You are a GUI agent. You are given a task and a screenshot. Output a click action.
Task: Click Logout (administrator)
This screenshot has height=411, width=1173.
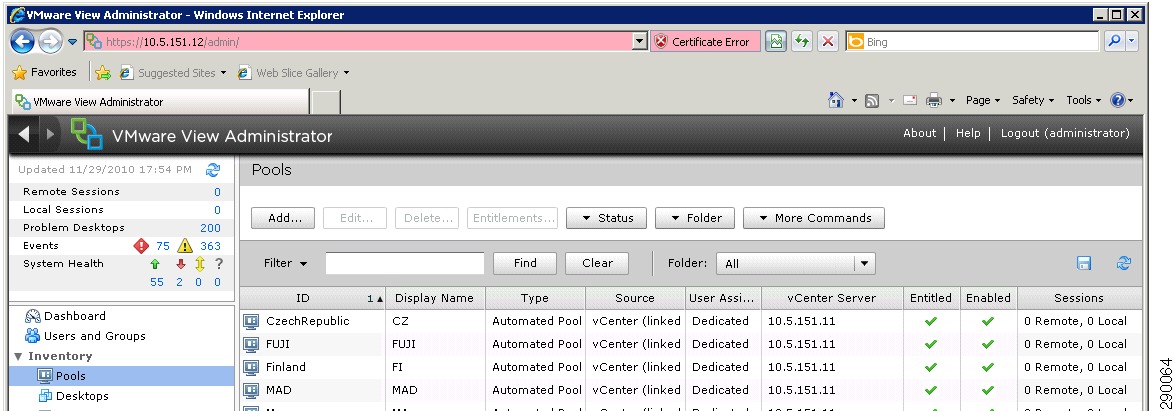point(1065,133)
